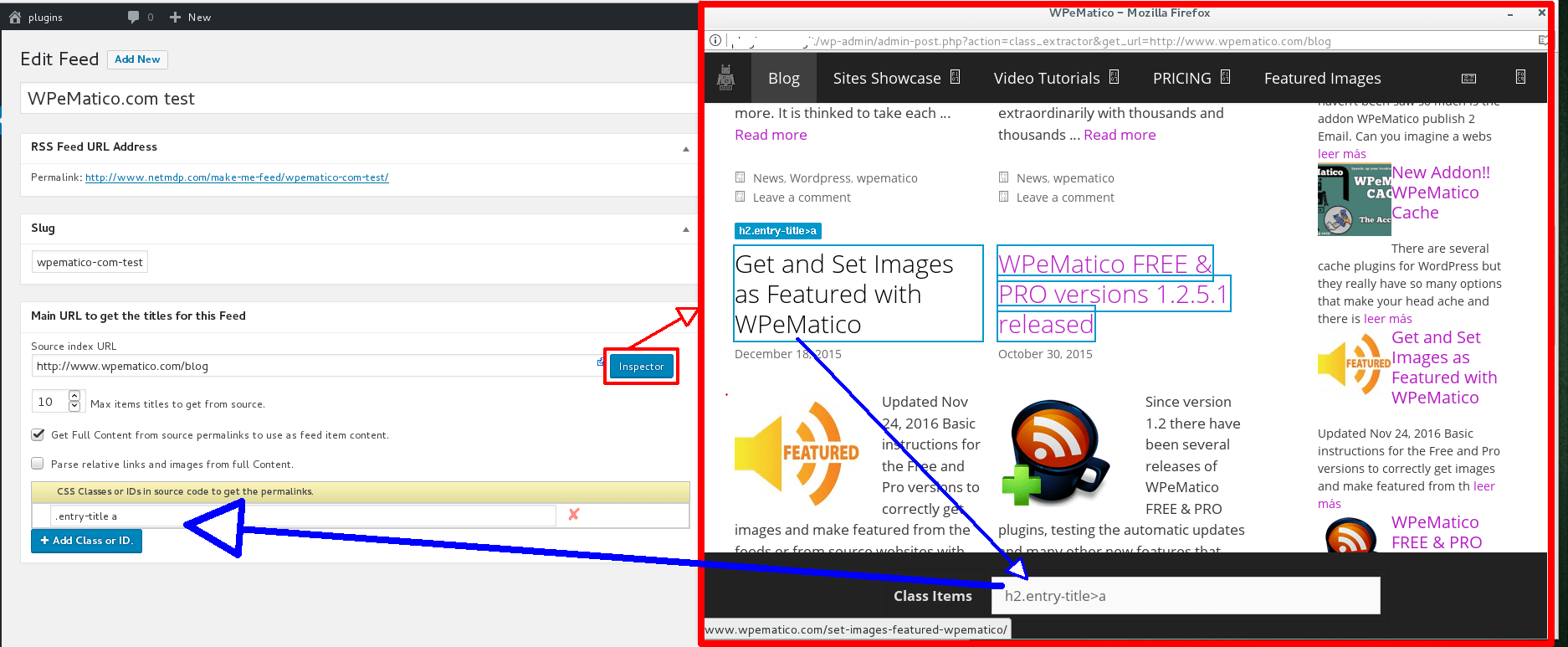Click the .entry-title a class input field

303,516
